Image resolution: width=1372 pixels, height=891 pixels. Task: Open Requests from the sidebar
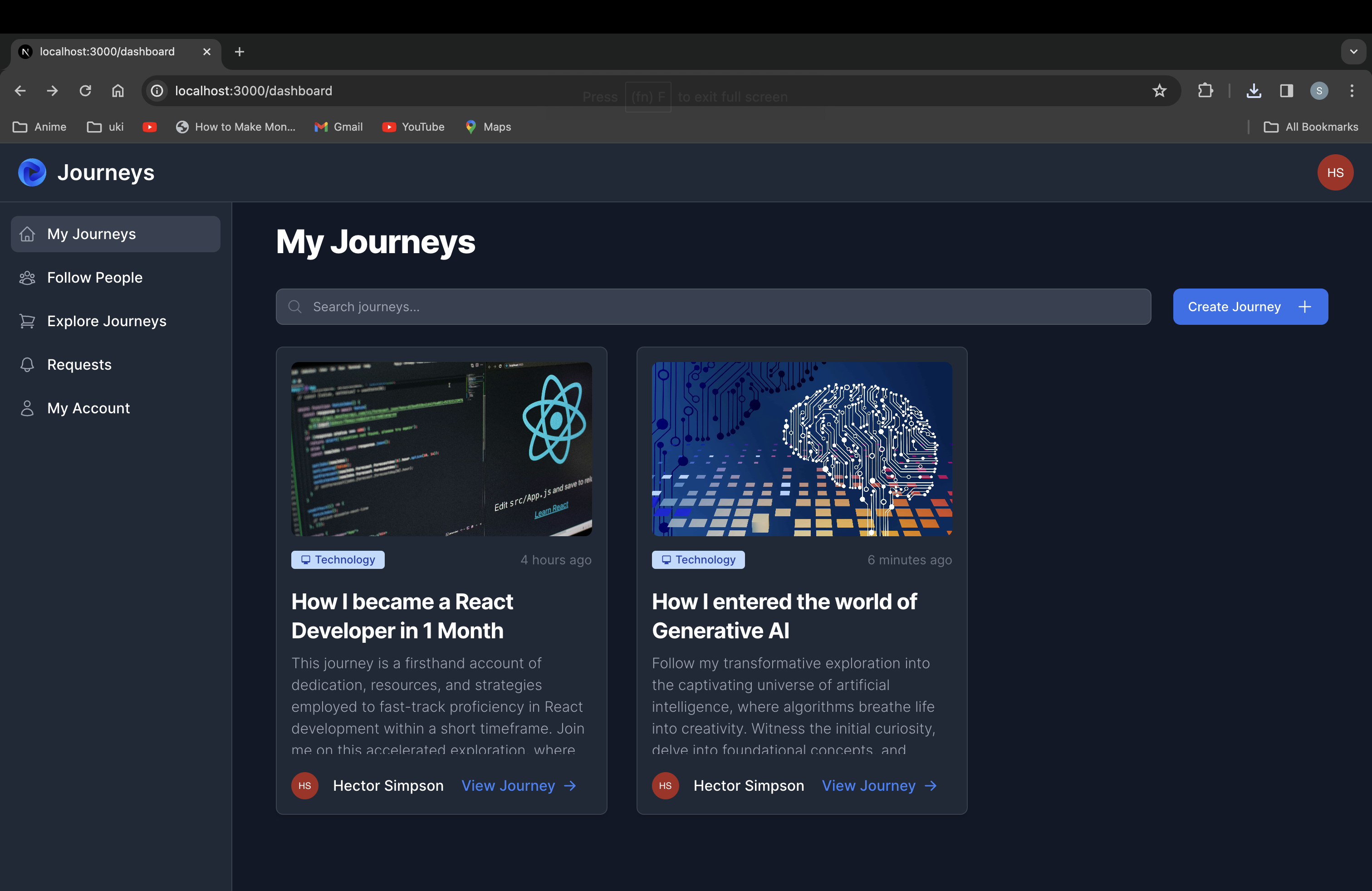(79, 364)
